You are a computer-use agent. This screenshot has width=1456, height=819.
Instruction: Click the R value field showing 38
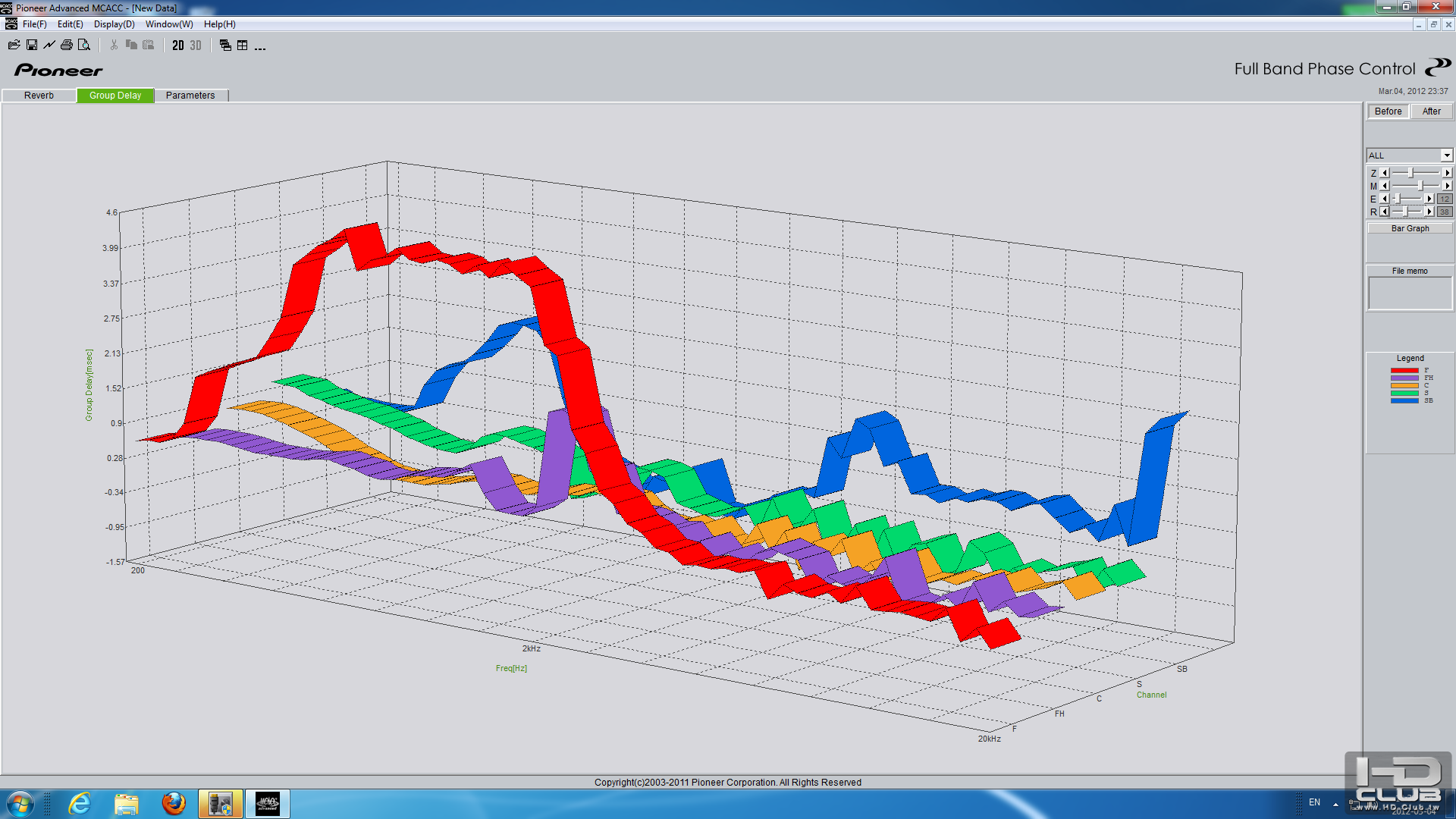(x=1444, y=212)
